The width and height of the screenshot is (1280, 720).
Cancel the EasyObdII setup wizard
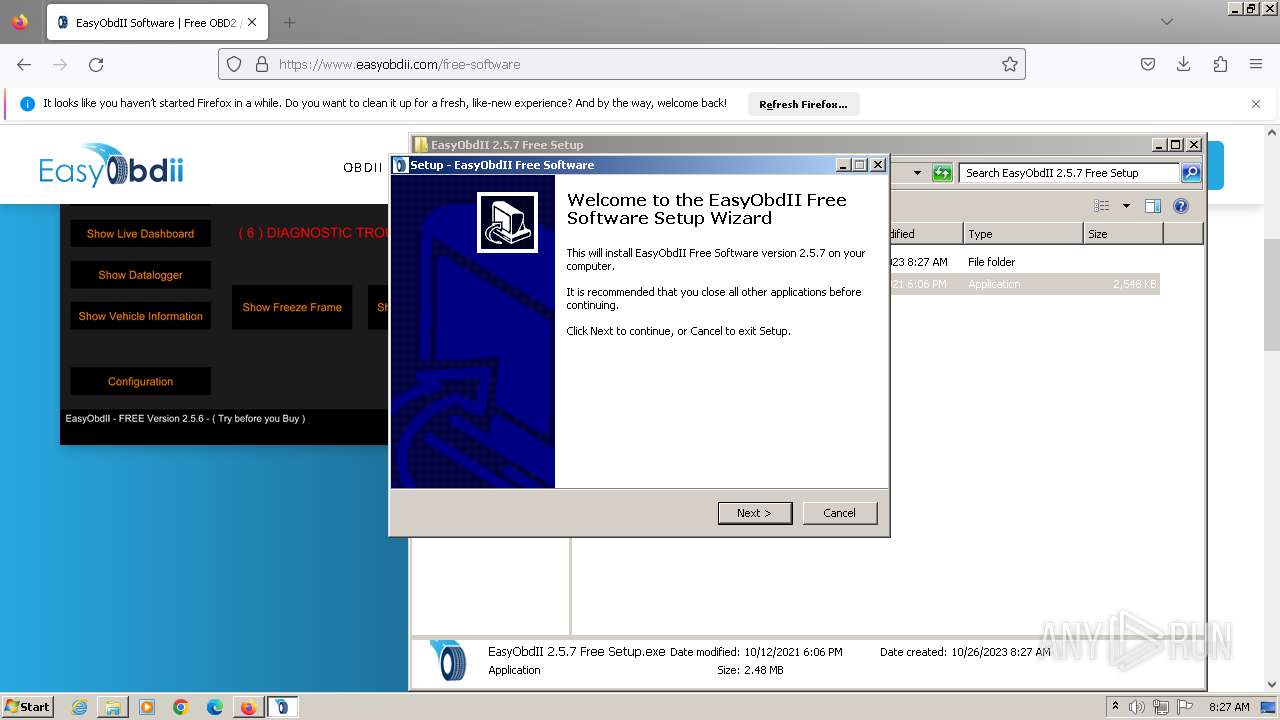(839, 513)
